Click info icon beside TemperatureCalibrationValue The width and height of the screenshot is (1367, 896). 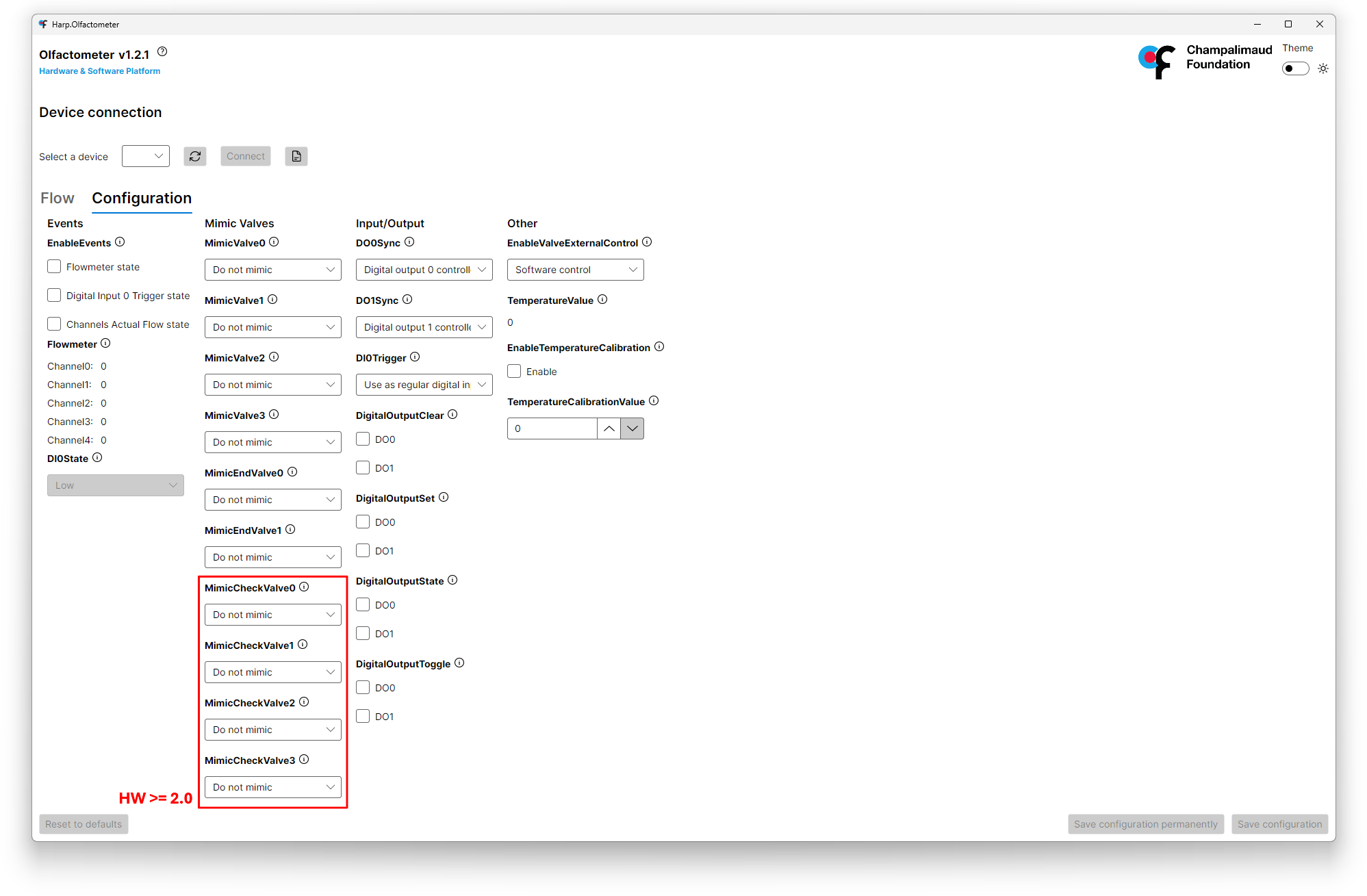point(654,401)
